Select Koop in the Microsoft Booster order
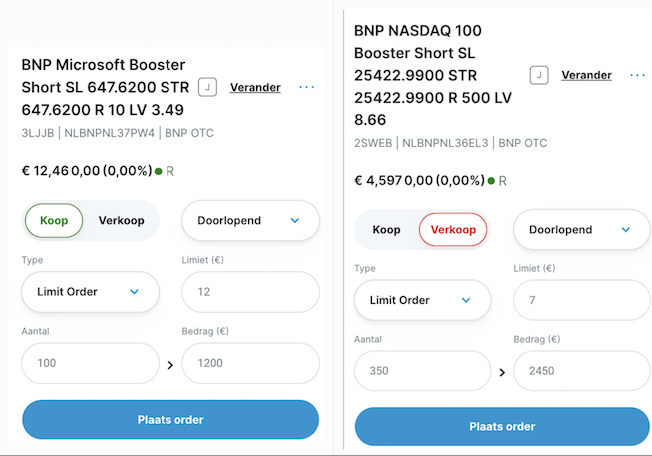This screenshot has height=456, width=652. coord(54,220)
